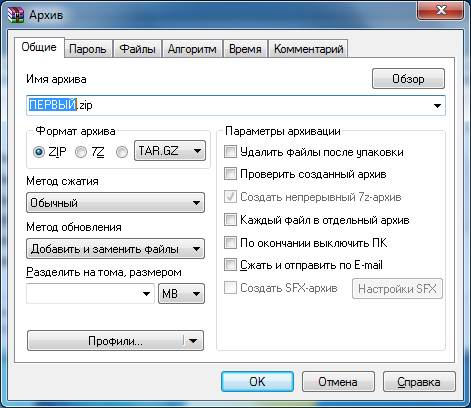Click the Метод сжатия label

(62, 181)
